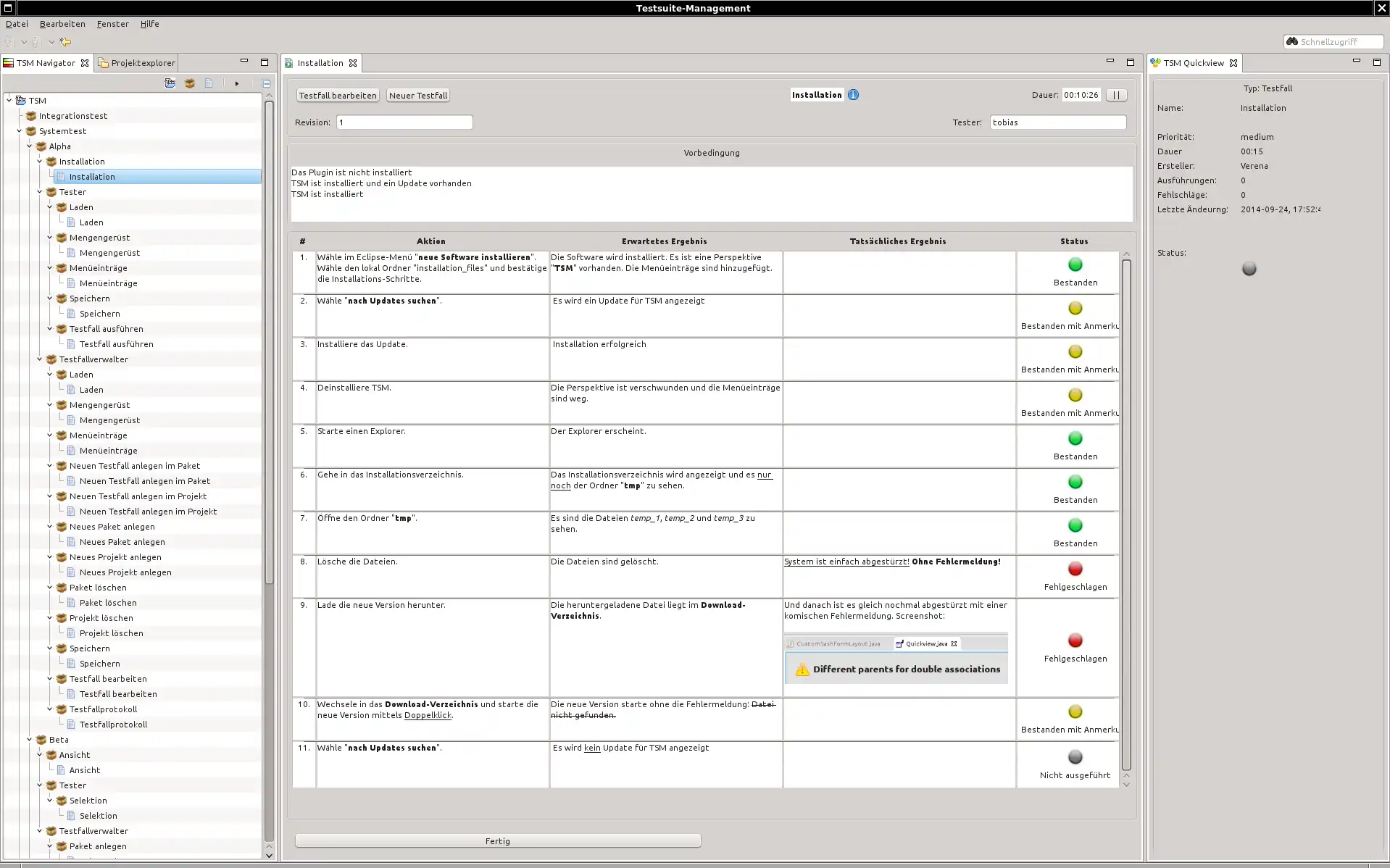
Task: Focus the Schnellzugriff quick access field
Action: point(1333,41)
